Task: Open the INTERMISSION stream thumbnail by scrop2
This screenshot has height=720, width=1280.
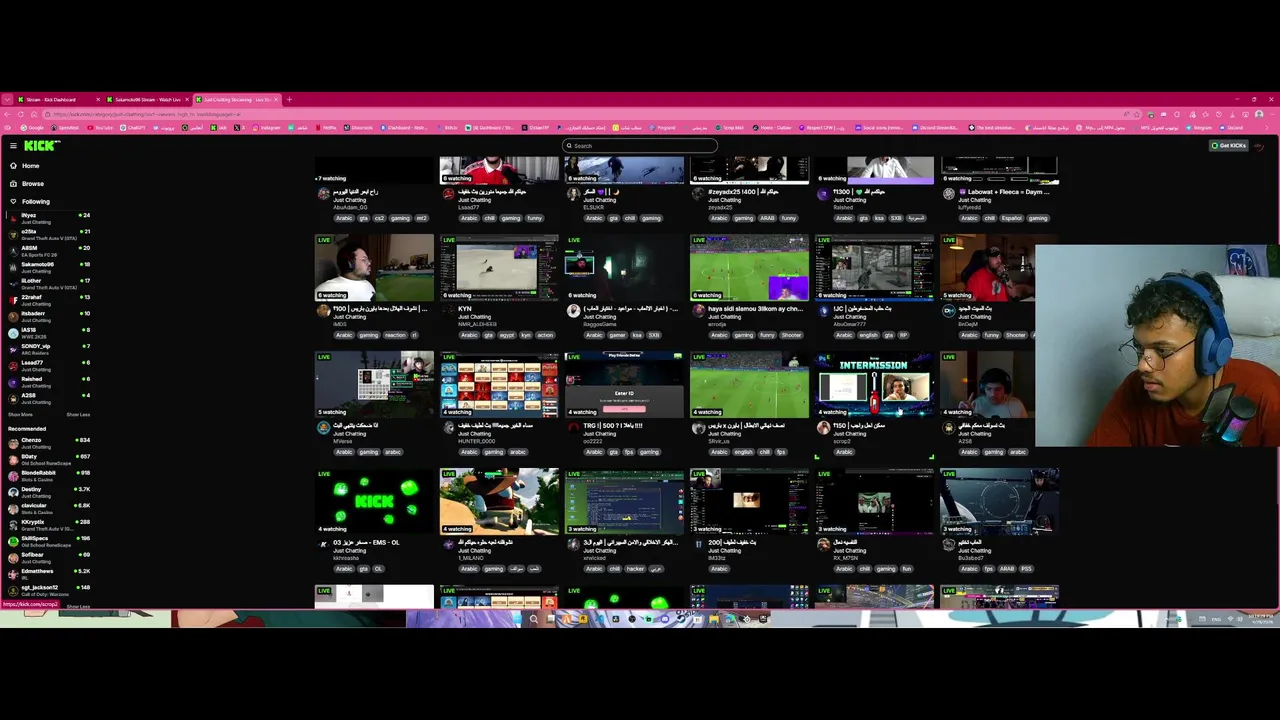Action: point(874,385)
